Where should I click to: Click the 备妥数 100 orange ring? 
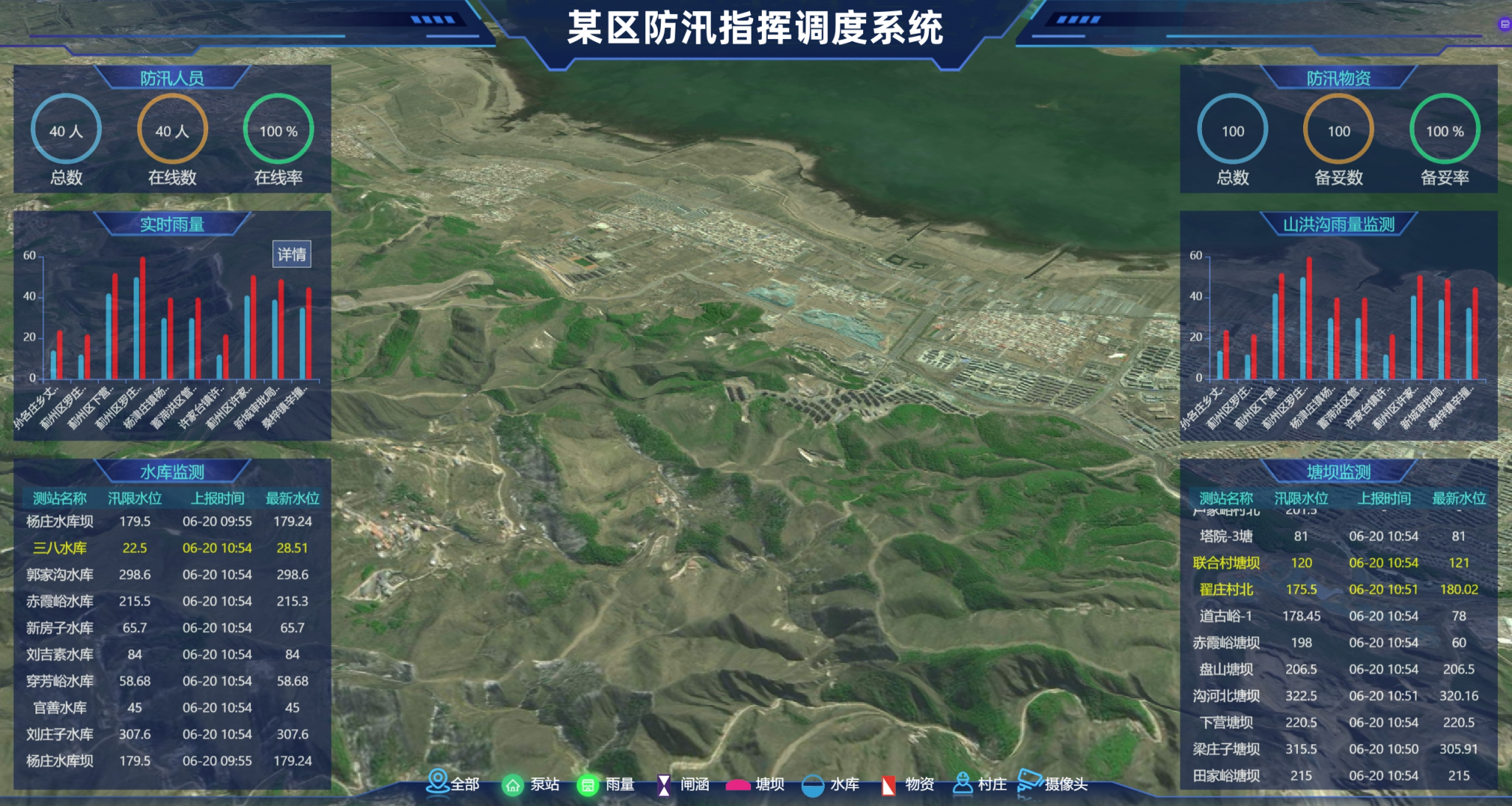1339,129
